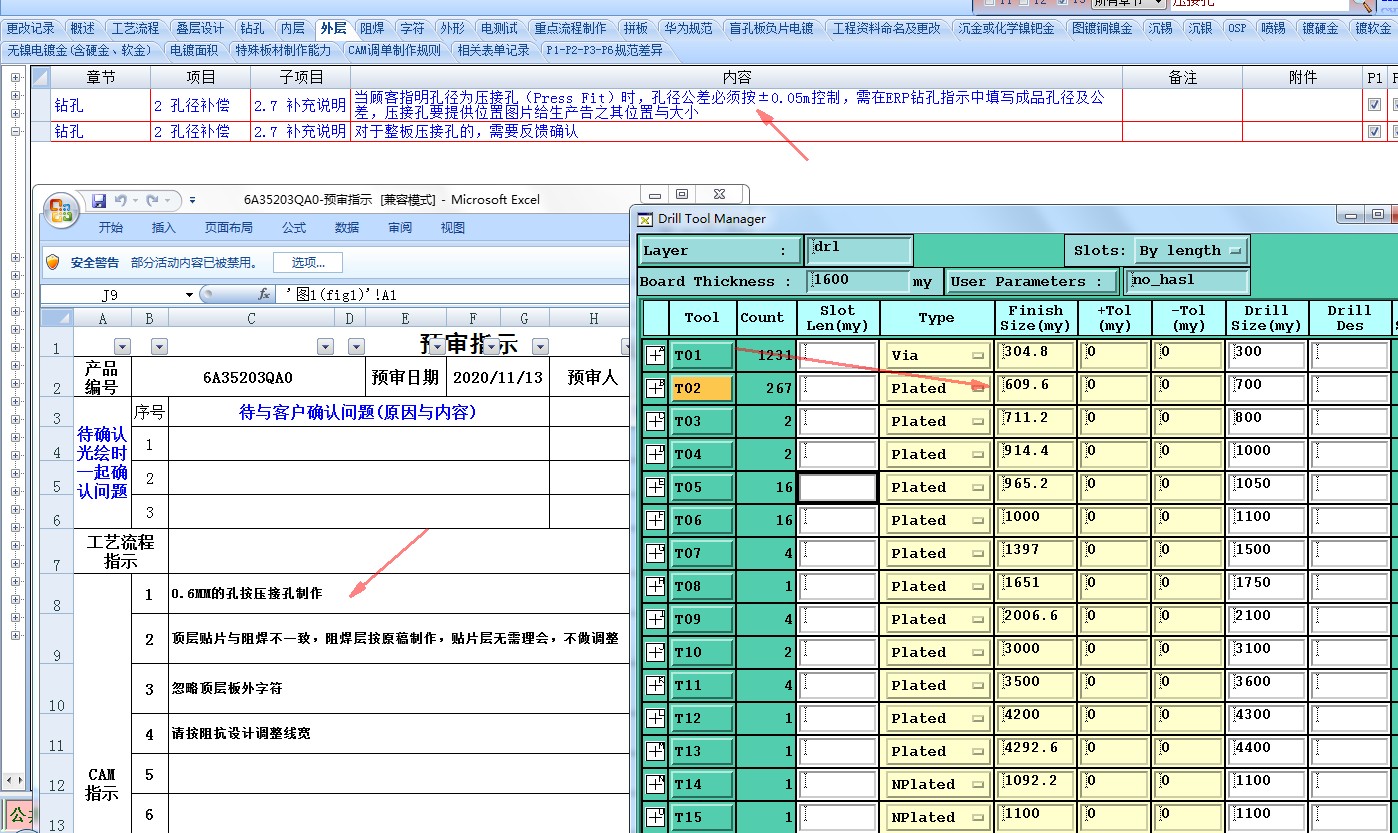Open Excel 开始 ribbon tab
The height and width of the screenshot is (833, 1398).
click(x=111, y=228)
